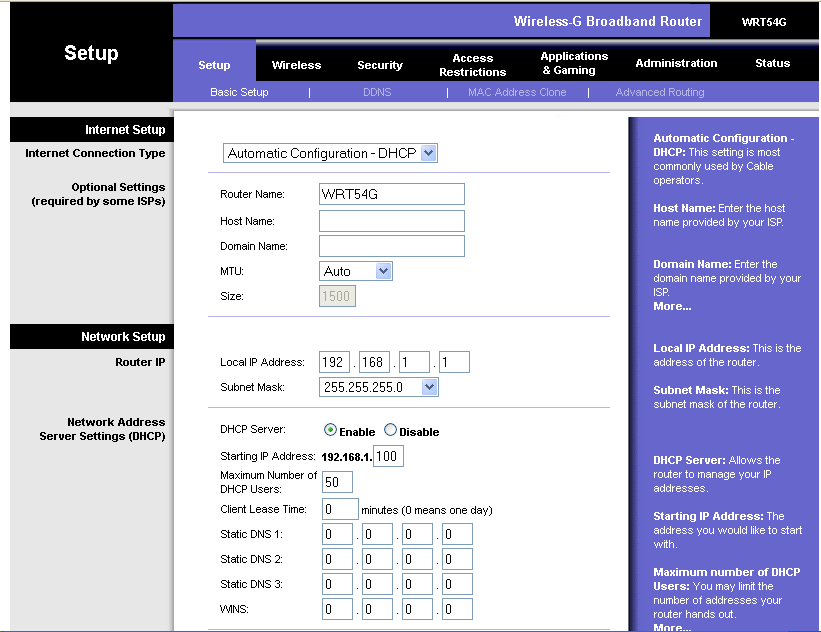The height and width of the screenshot is (632, 821).
Task: Open the Internet Connection Type dropdown
Action: (x=330, y=153)
